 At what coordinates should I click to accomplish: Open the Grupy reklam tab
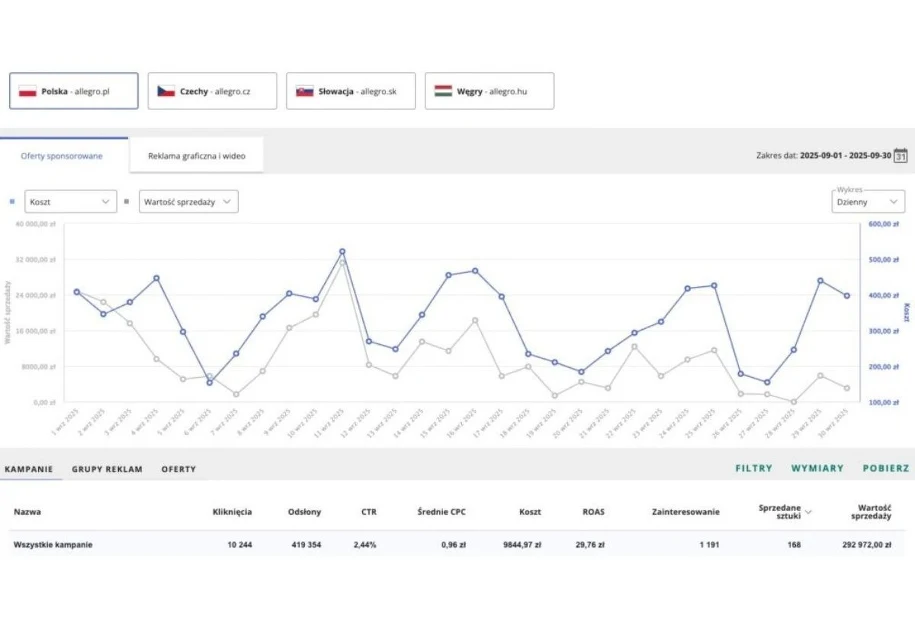pos(107,468)
